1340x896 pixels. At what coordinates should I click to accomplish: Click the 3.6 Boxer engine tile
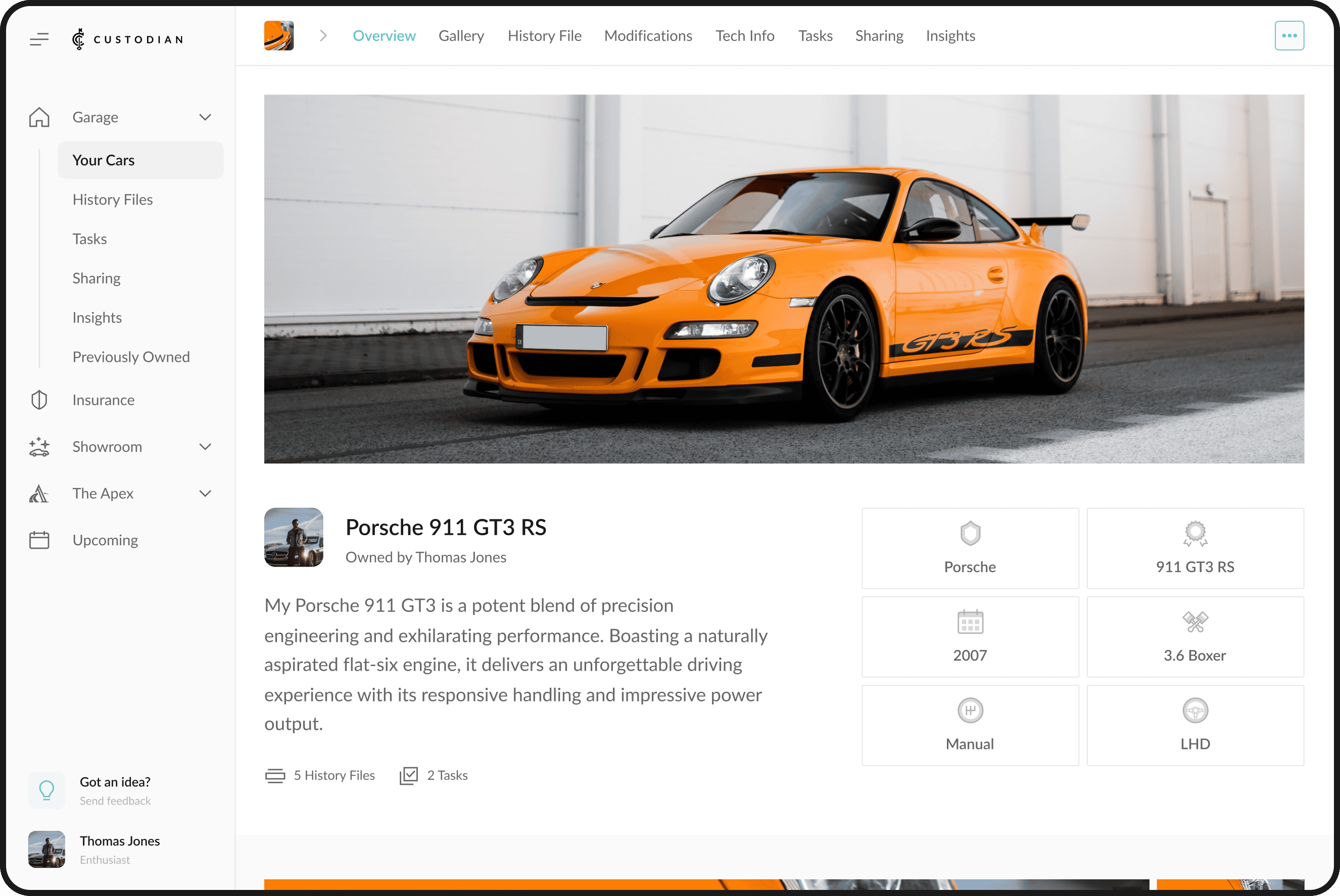tap(1194, 637)
